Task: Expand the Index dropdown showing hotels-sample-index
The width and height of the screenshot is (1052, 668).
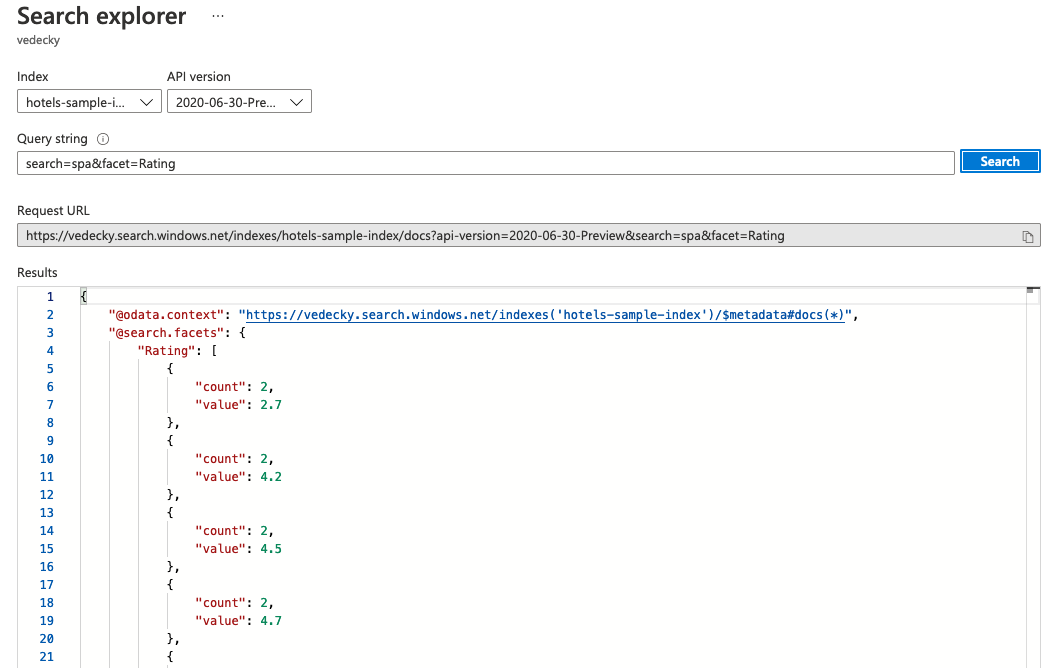Action: pos(89,102)
